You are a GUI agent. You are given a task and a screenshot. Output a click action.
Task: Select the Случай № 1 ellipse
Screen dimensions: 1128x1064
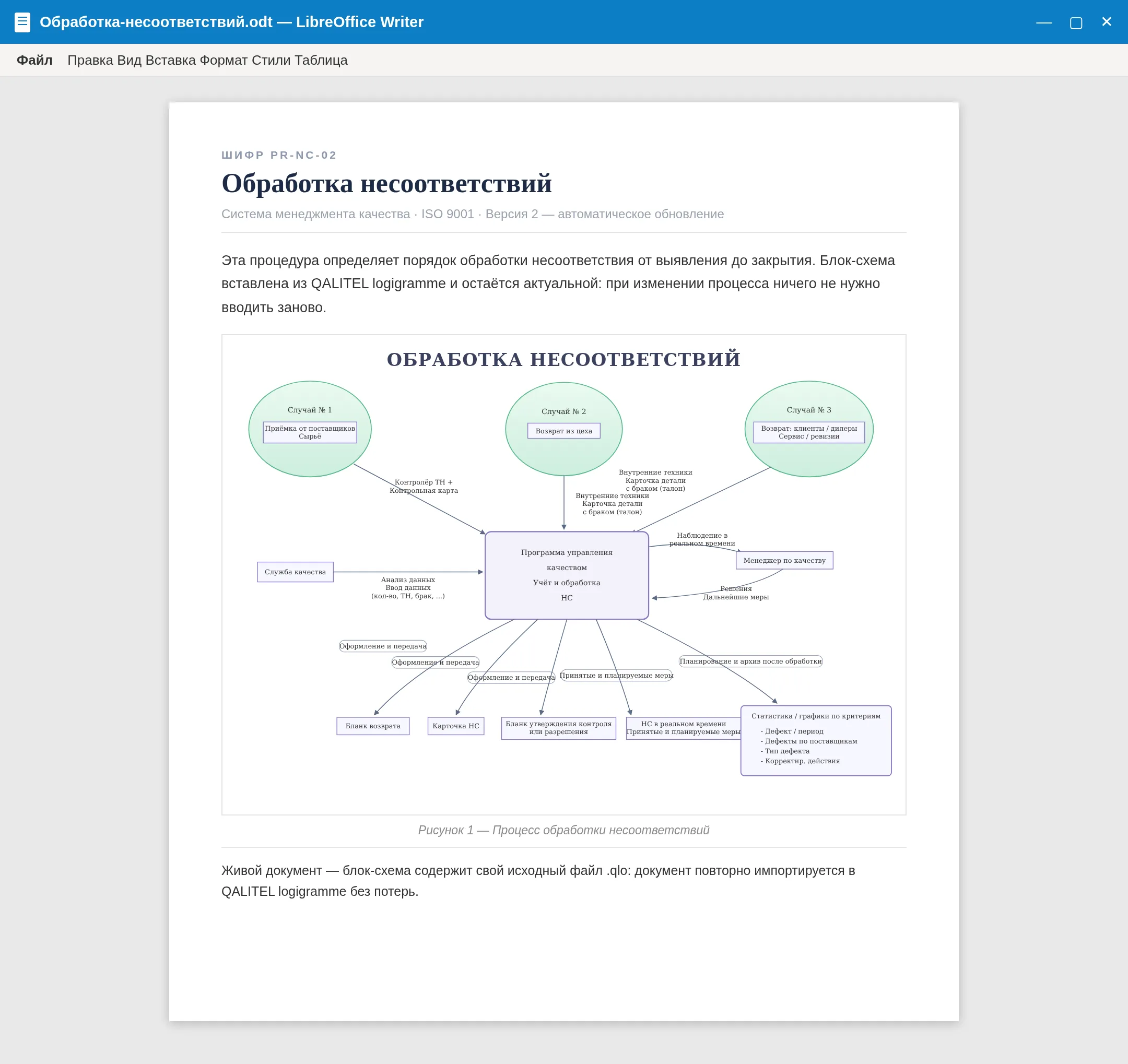pos(310,429)
